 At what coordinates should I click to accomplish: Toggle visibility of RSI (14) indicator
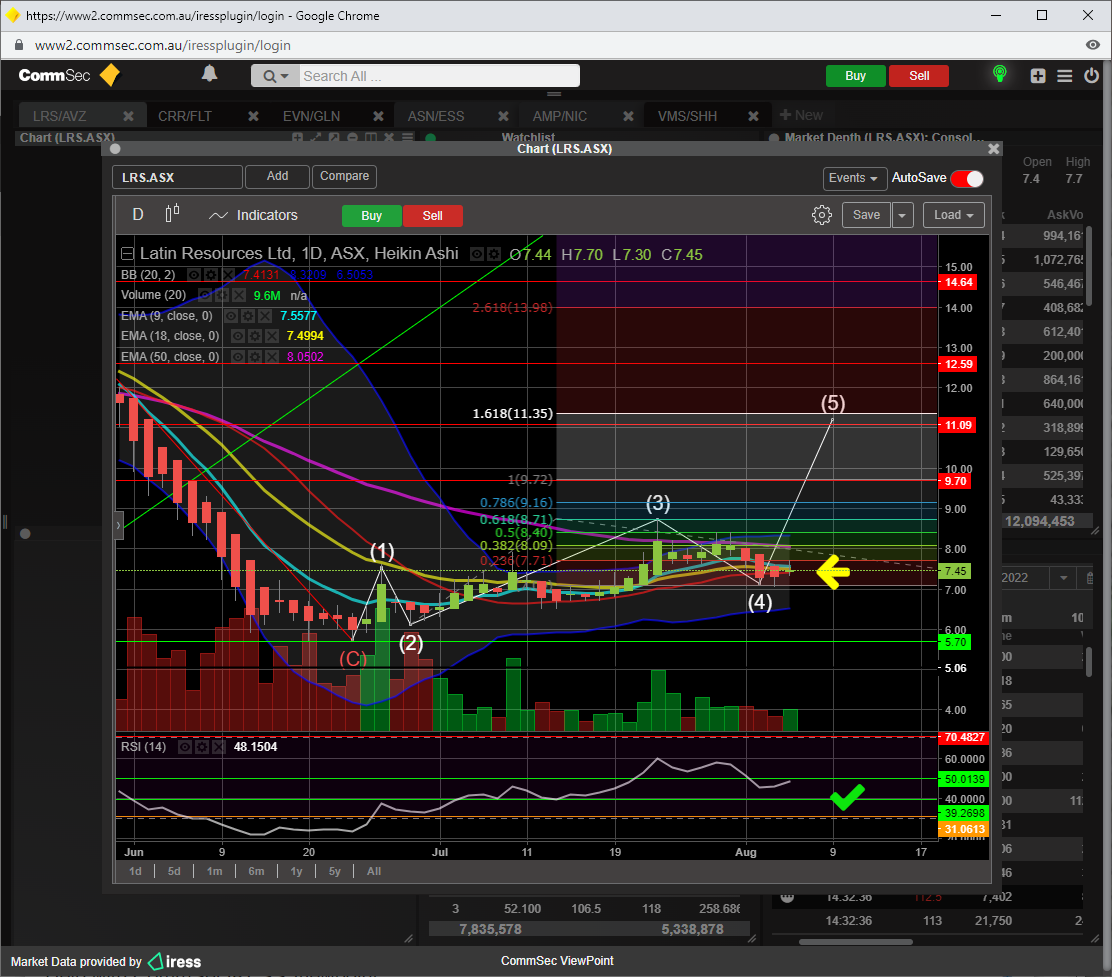[185, 747]
